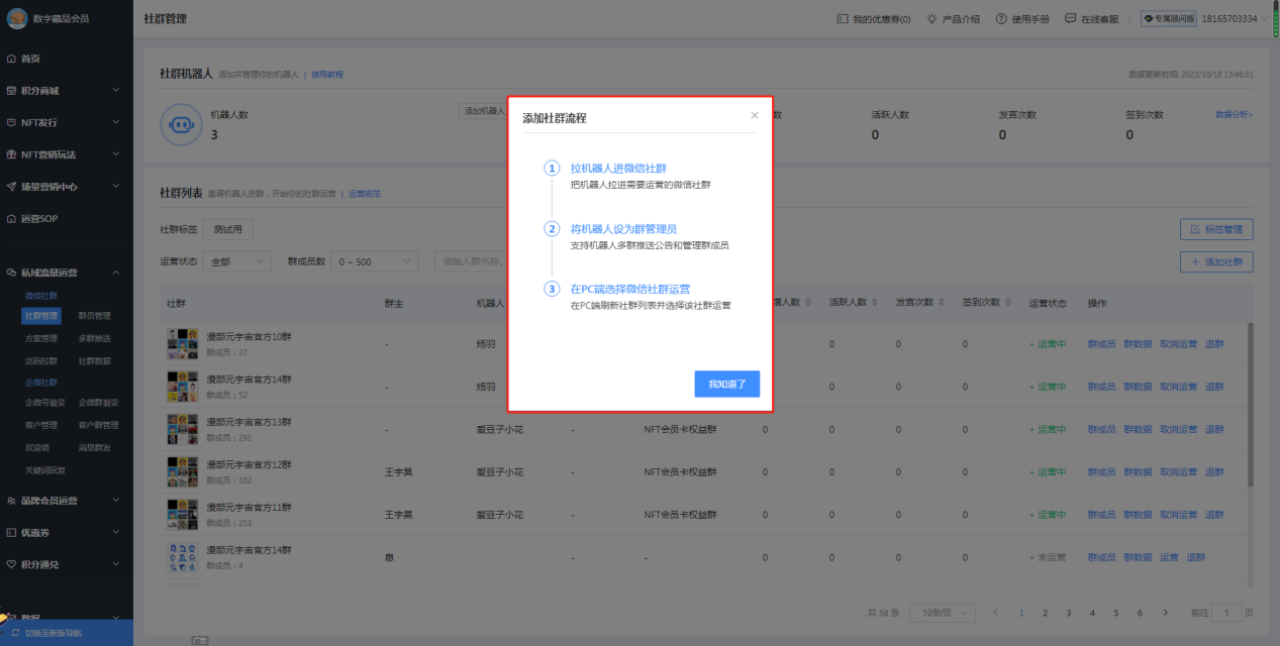Screen dimensions: 1280x646
Task: Click the 数字藏品会员 logo avatar
Action: click(17, 19)
